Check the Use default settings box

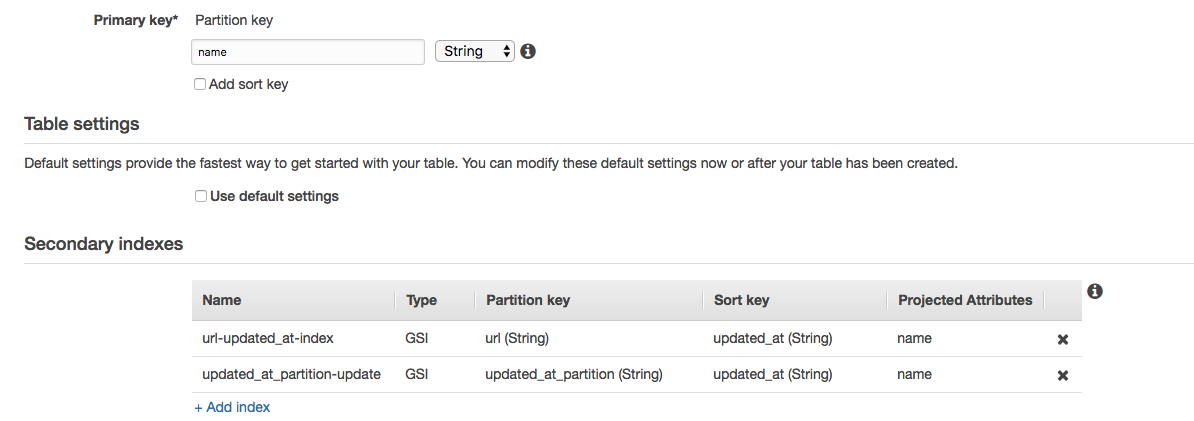point(200,196)
